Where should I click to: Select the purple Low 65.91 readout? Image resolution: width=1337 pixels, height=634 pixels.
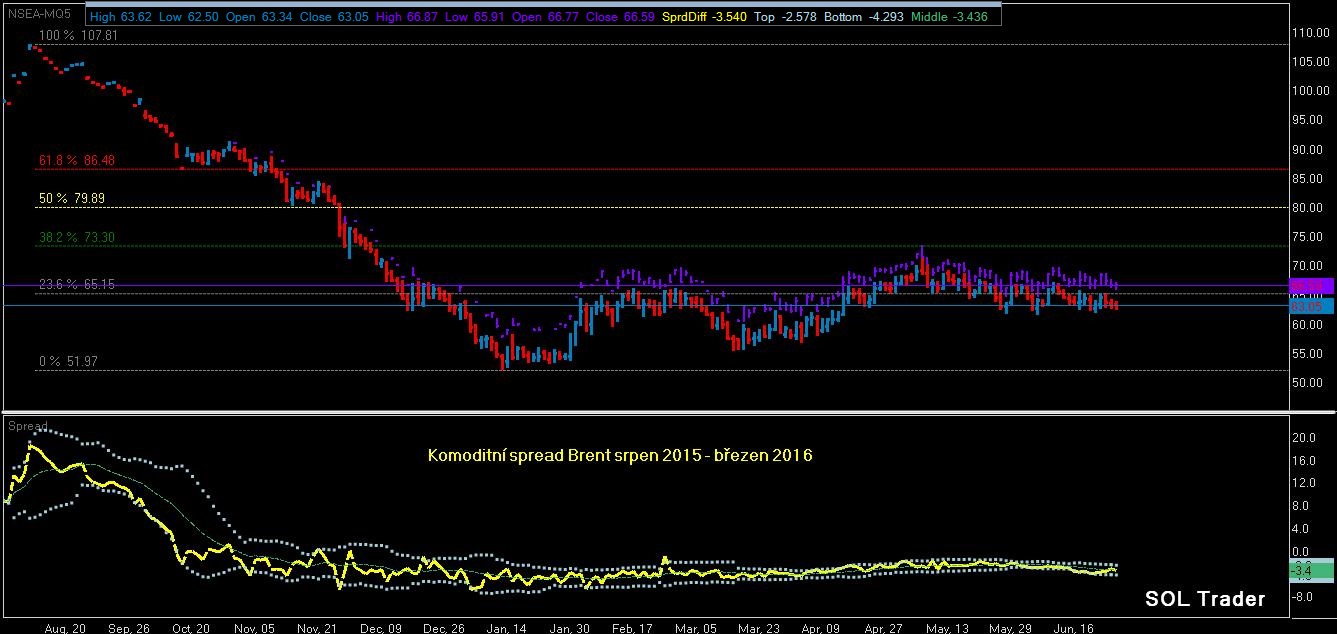tap(474, 17)
